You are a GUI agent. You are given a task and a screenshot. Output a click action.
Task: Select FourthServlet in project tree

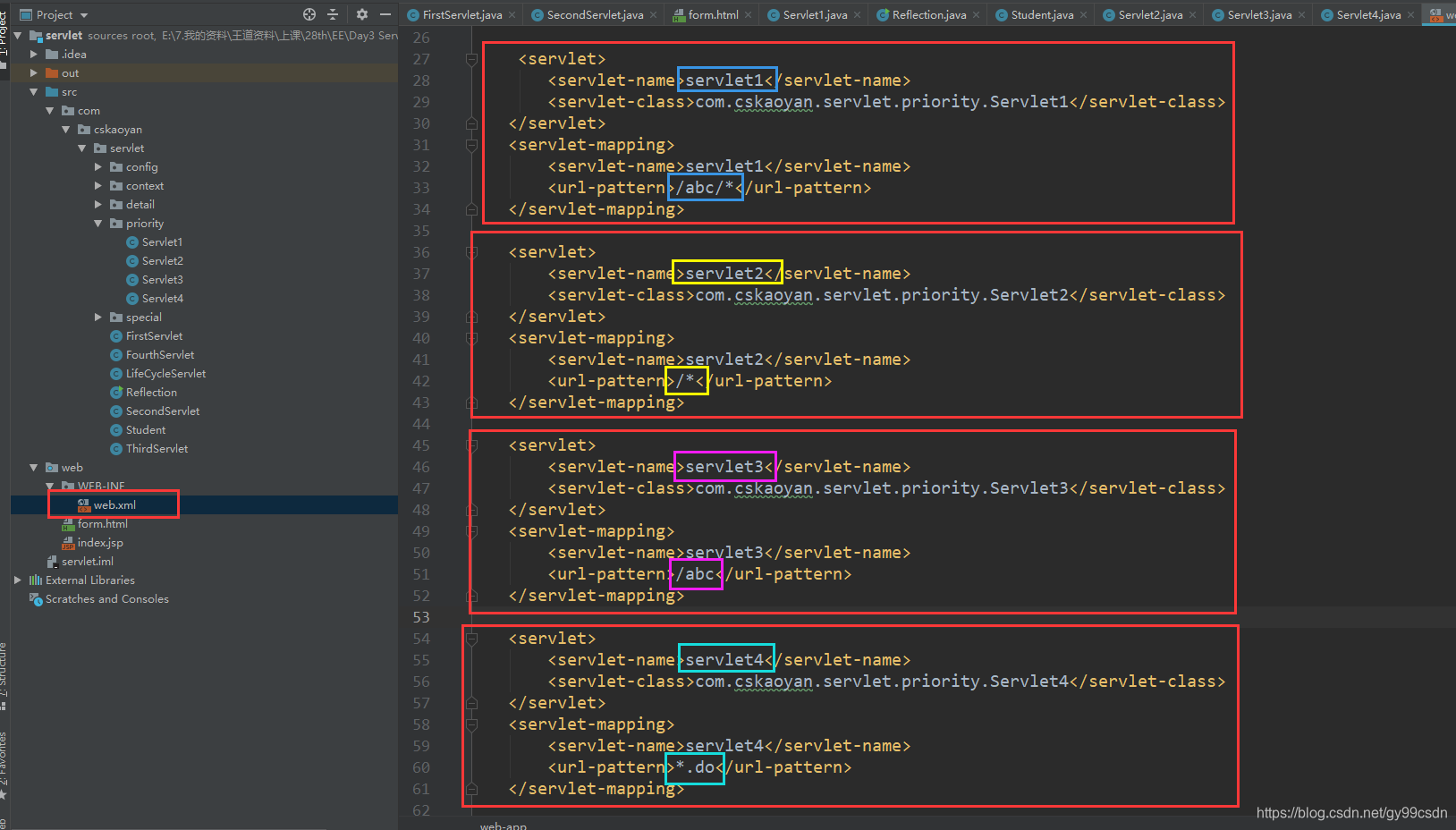click(x=159, y=355)
